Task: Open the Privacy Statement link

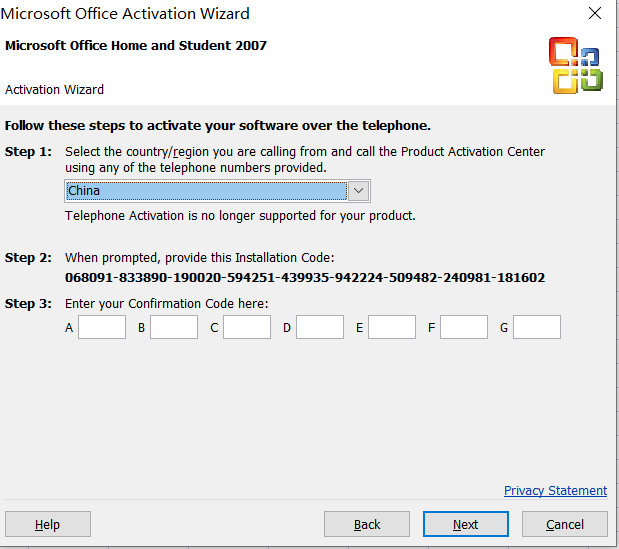Action: (555, 491)
